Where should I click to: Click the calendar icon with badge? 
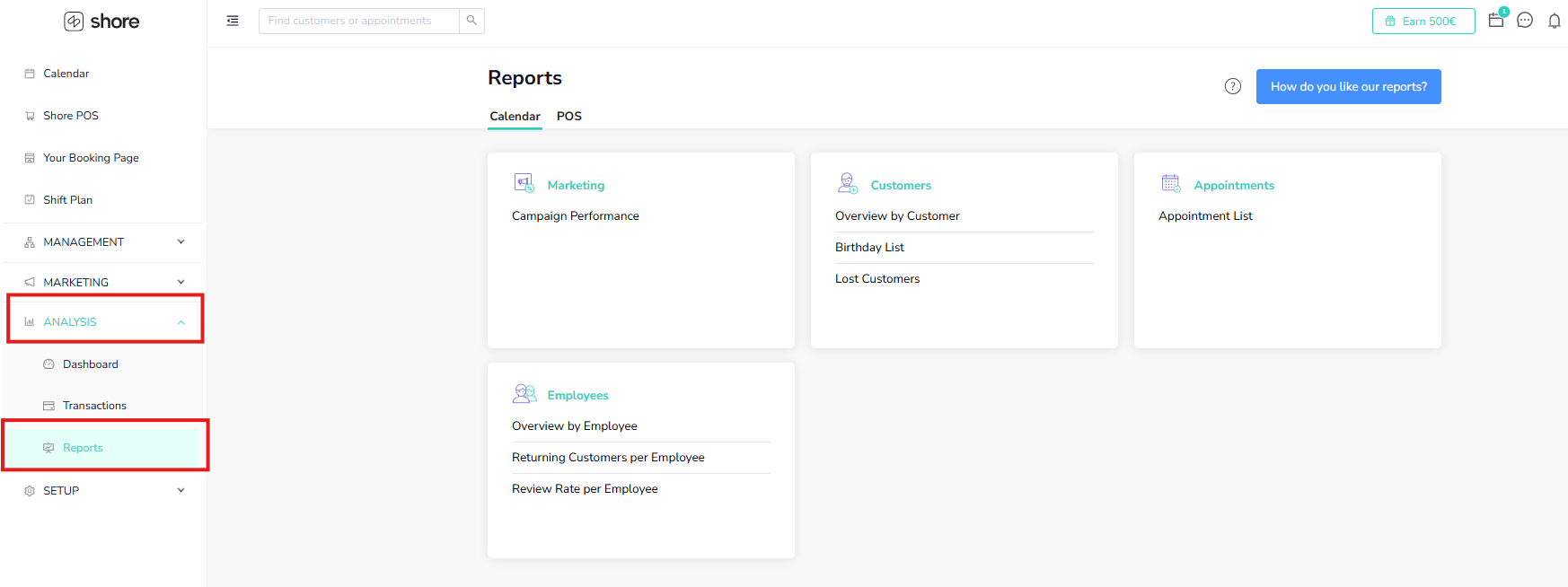[x=1496, y=20]
